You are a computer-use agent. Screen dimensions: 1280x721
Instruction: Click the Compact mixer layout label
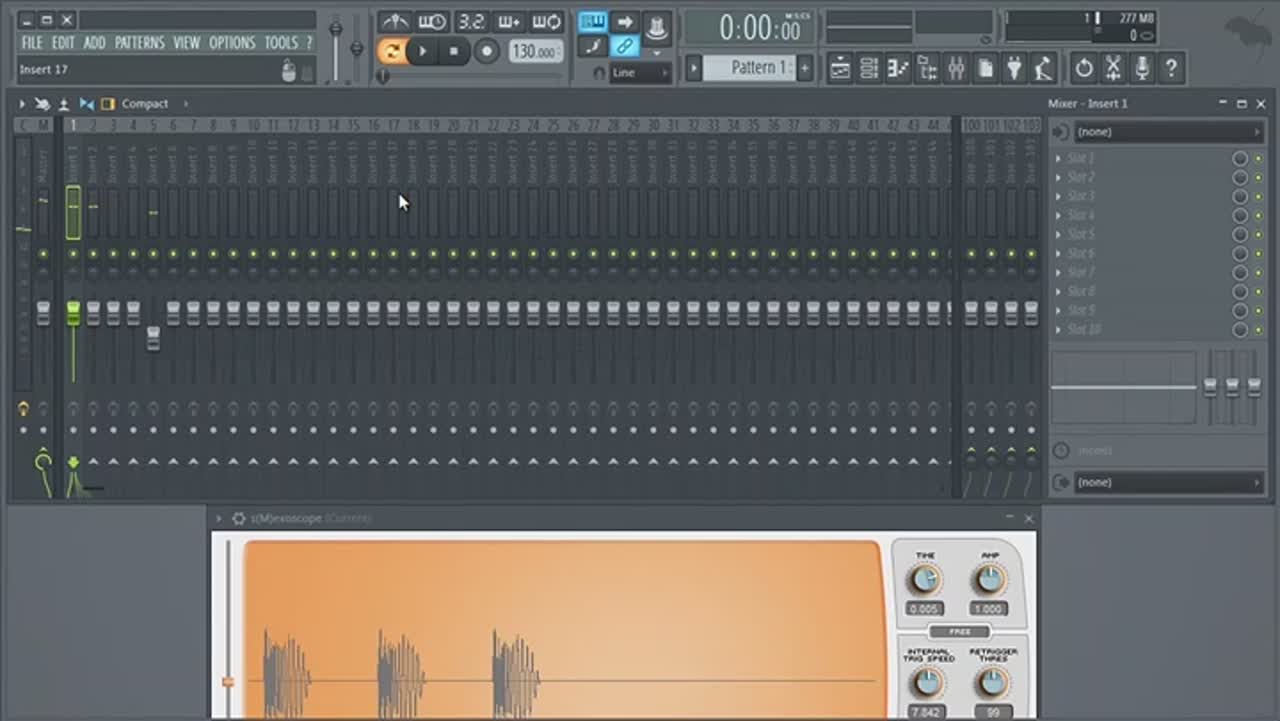(145, 104)
